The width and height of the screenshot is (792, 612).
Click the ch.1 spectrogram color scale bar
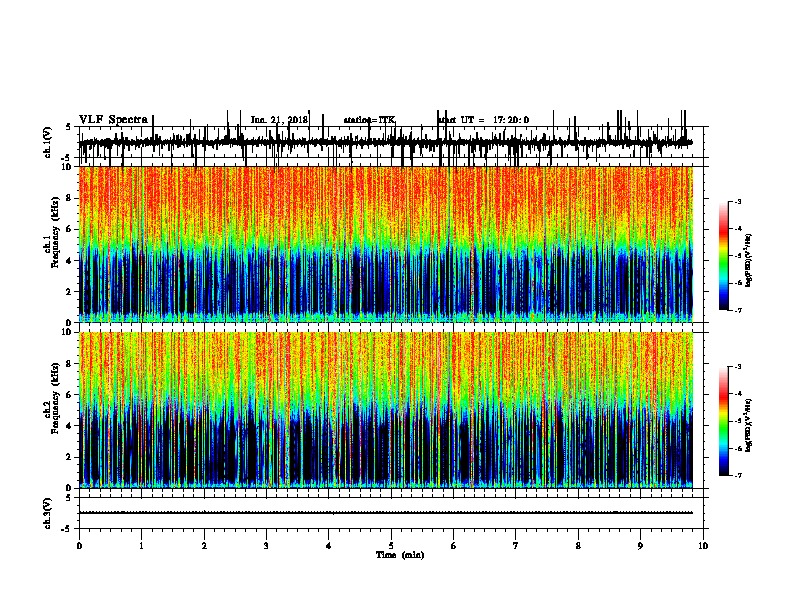click(724, 256)
